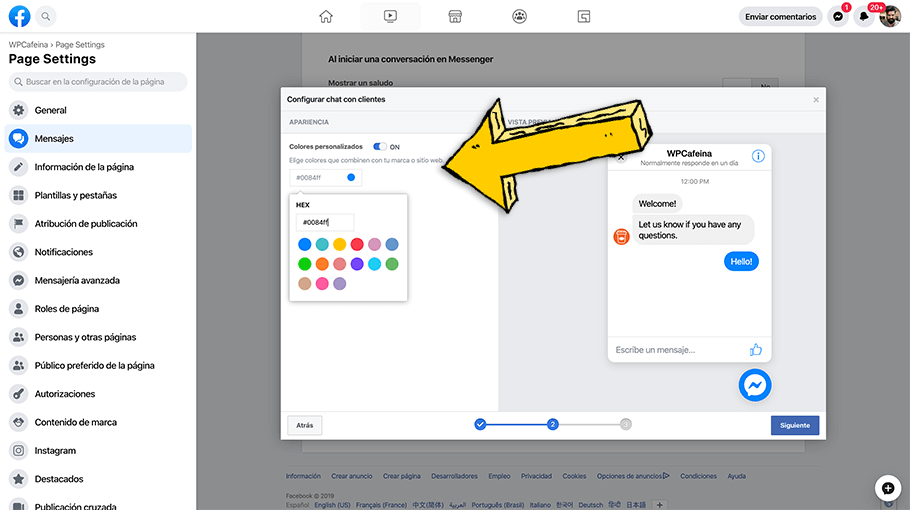Open Personas y otras páginas
Screen dimensions: 910x510
click(98, 337)
